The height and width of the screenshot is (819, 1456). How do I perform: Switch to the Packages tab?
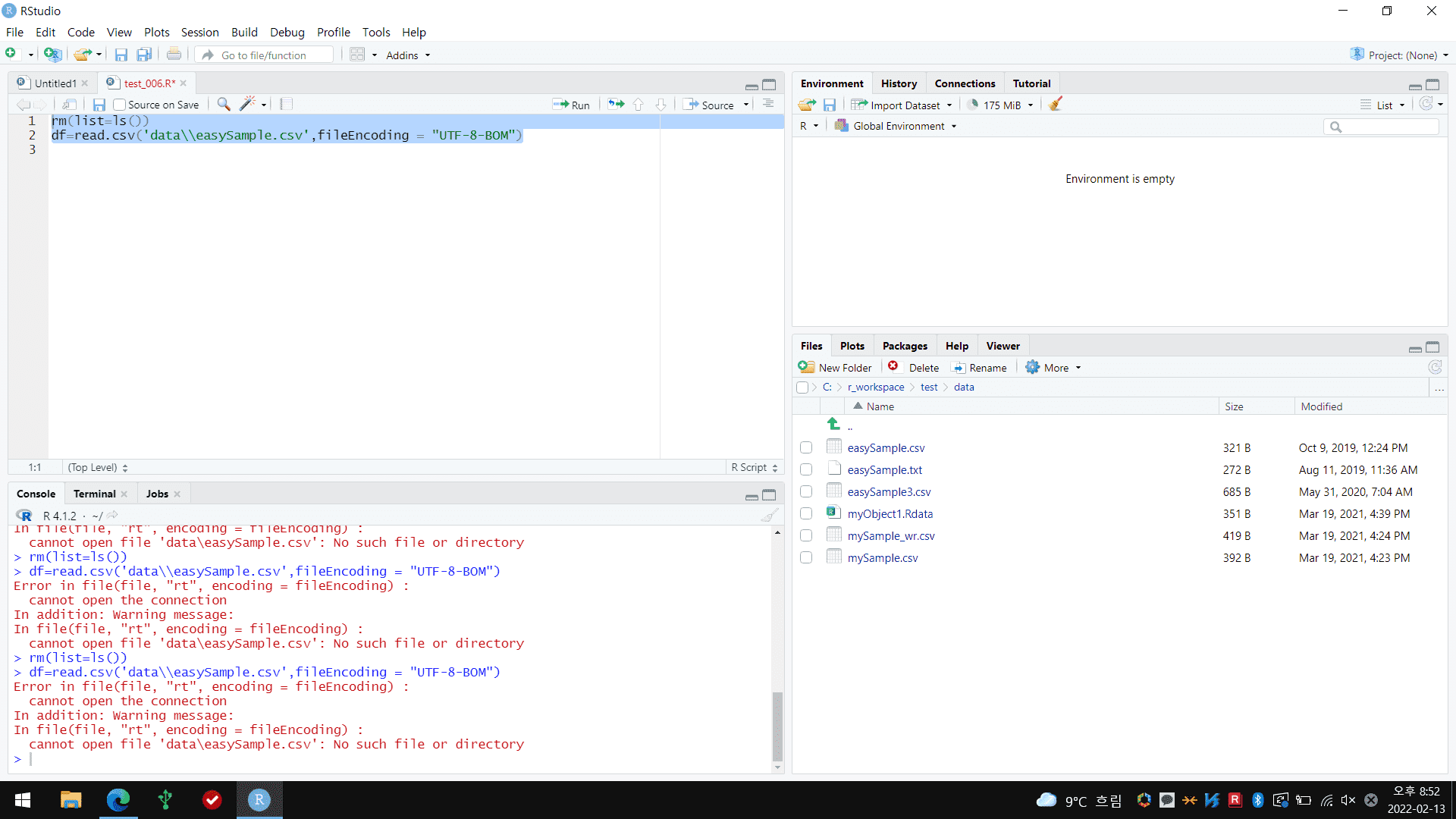point(905,346)
